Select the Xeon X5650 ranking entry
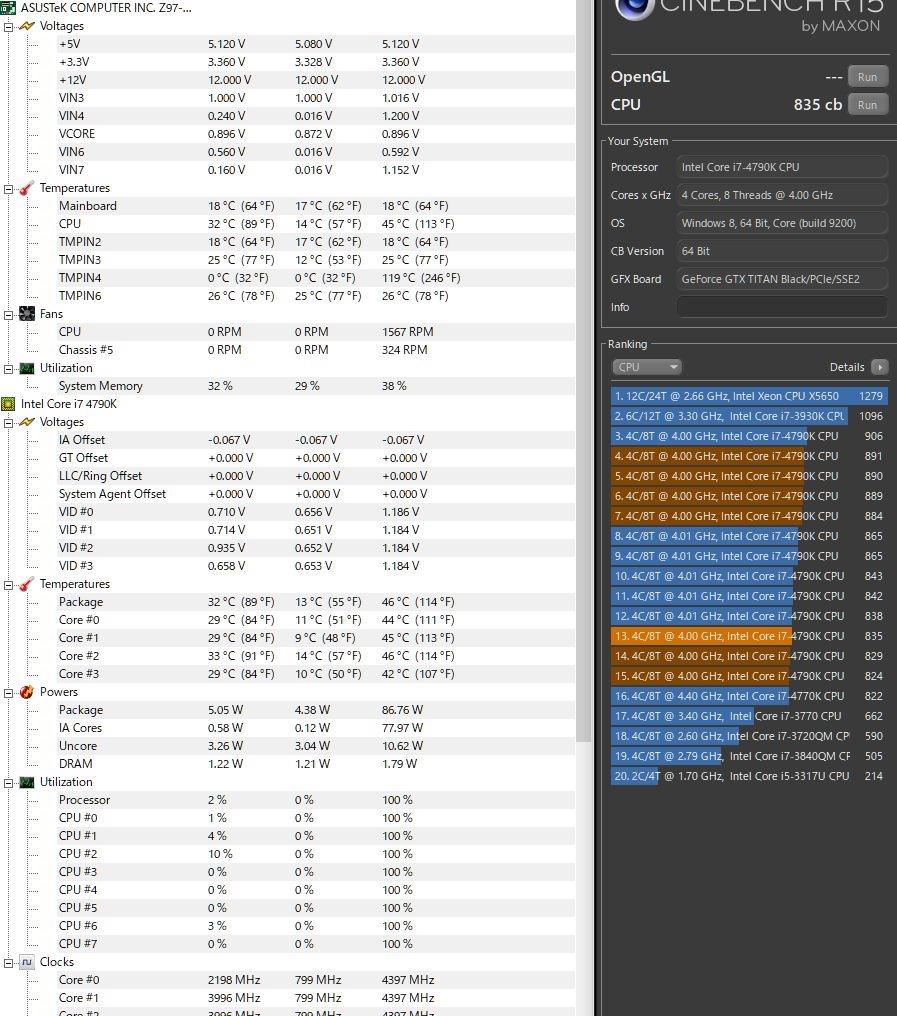897x1016 pixels. click(748, 396)
